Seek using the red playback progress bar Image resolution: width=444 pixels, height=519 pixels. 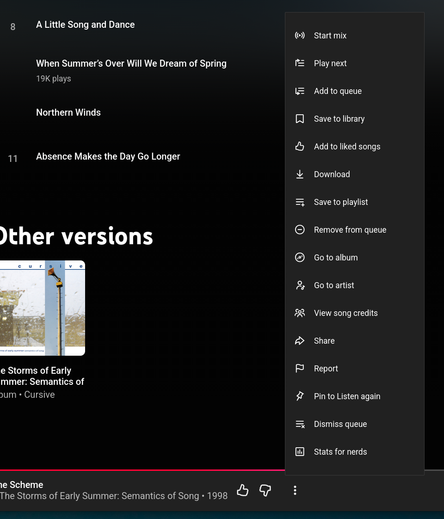point(142,470)
